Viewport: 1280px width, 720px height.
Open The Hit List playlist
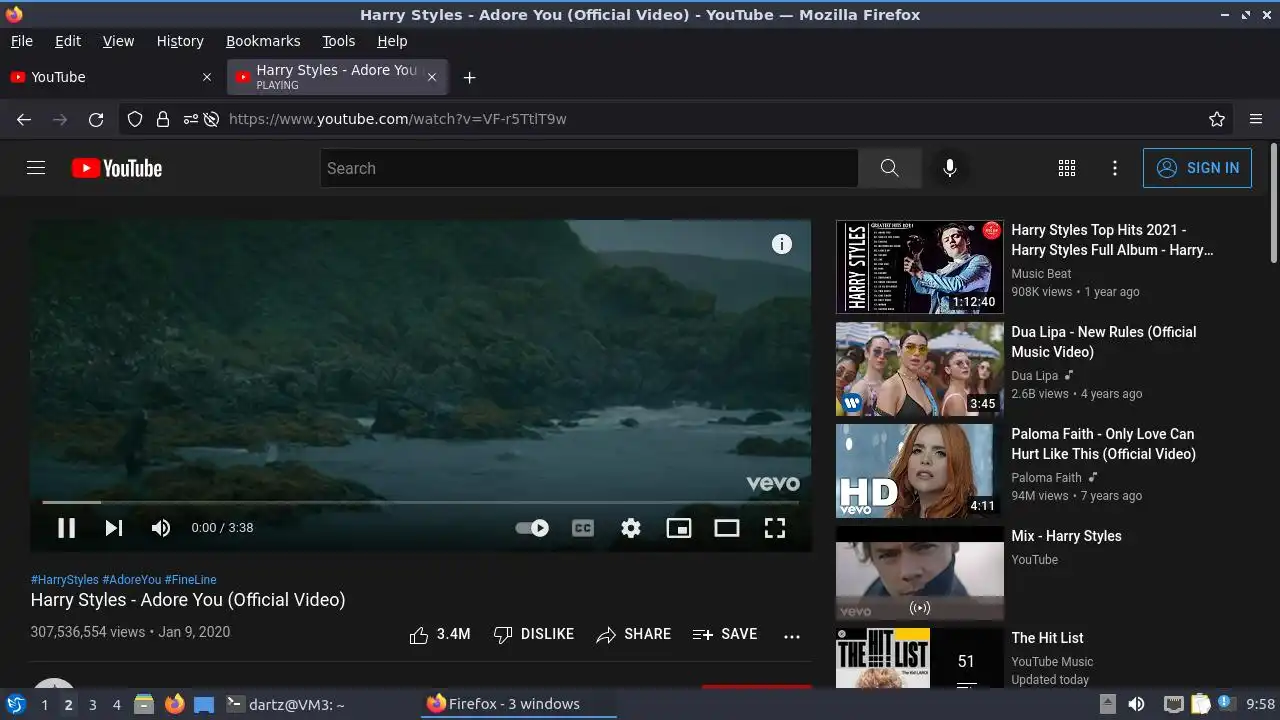coord(1047,638)
